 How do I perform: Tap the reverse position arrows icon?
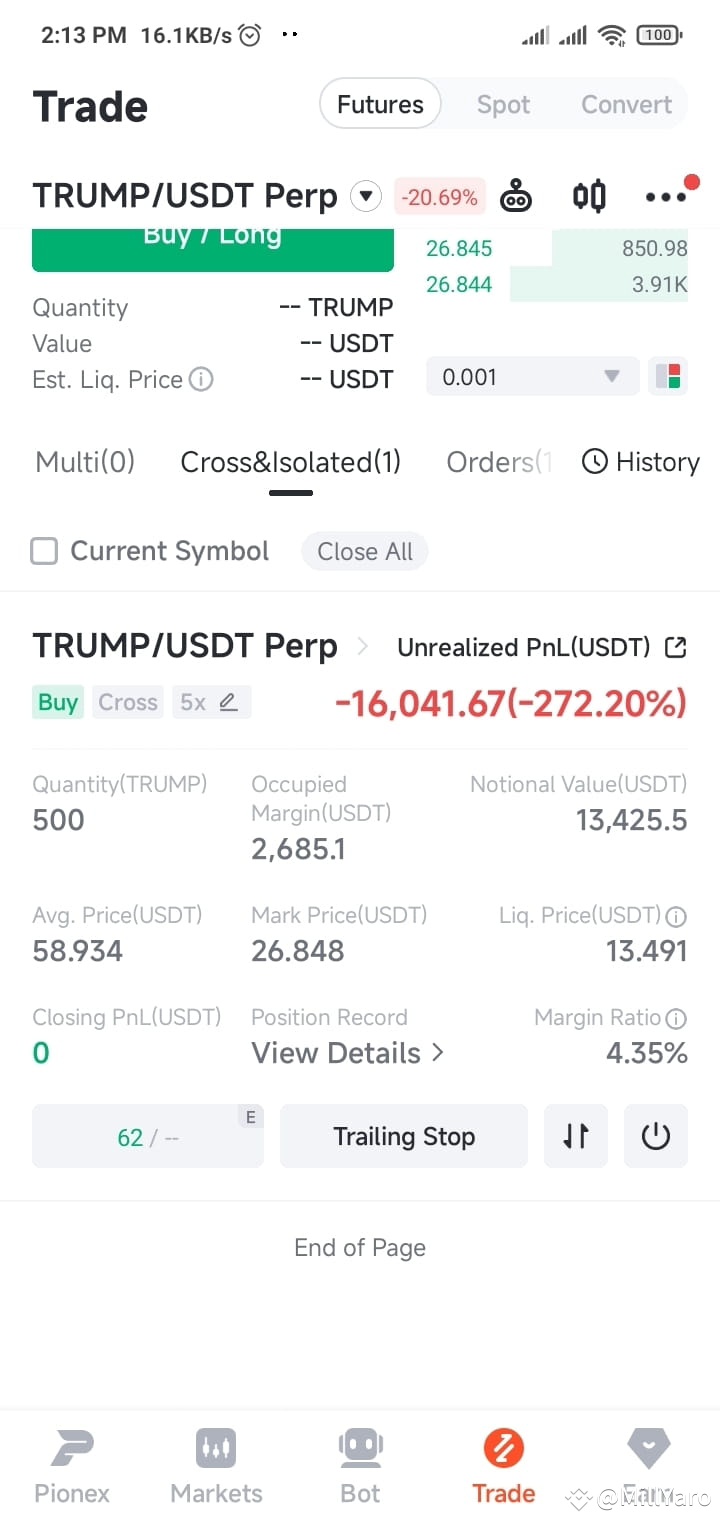click(x=576, y=1136)
